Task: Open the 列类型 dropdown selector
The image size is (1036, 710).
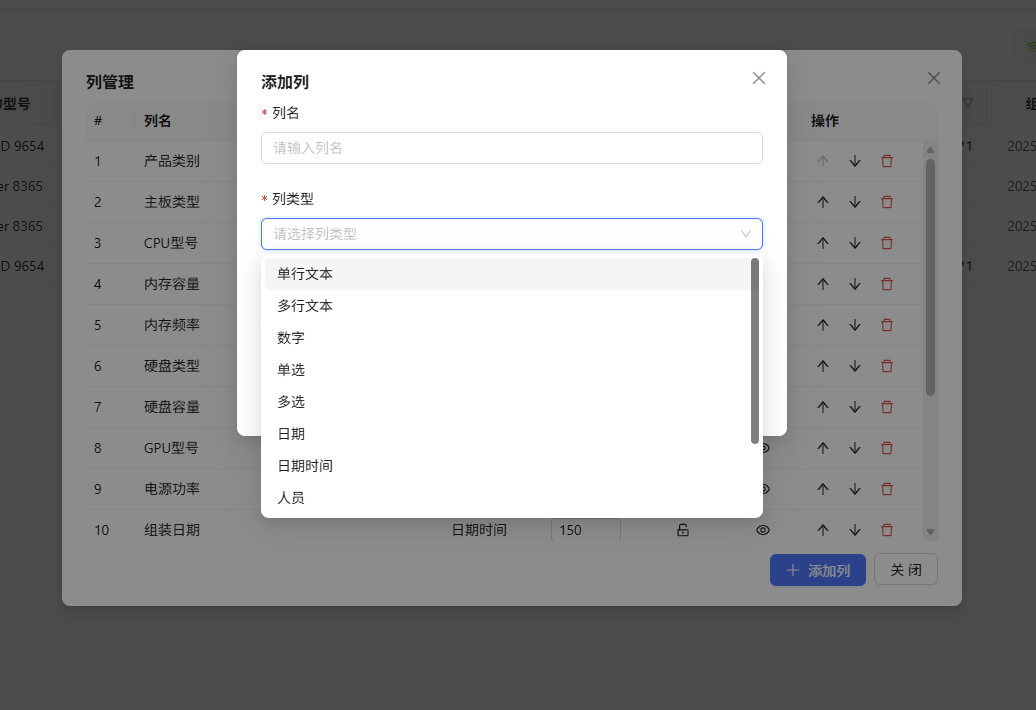Action: [512, 233]
